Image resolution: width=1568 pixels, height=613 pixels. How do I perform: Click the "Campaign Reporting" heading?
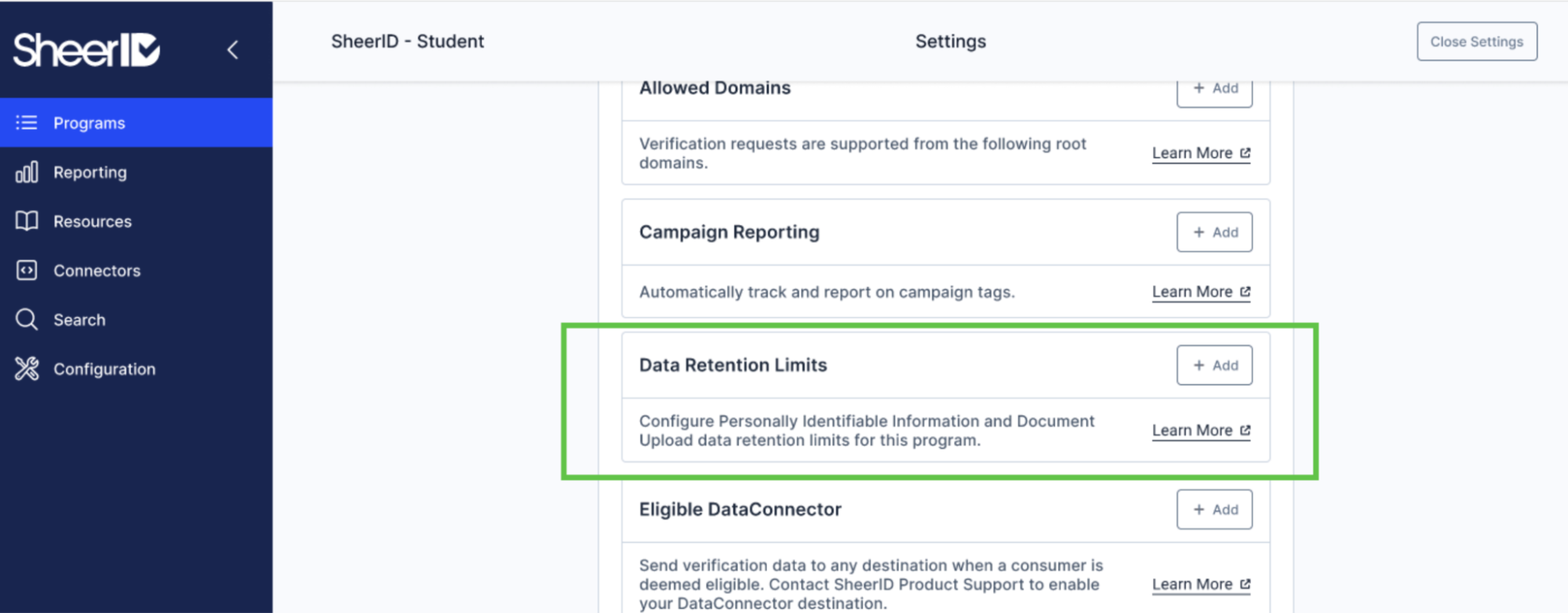[x=729, y=232]
